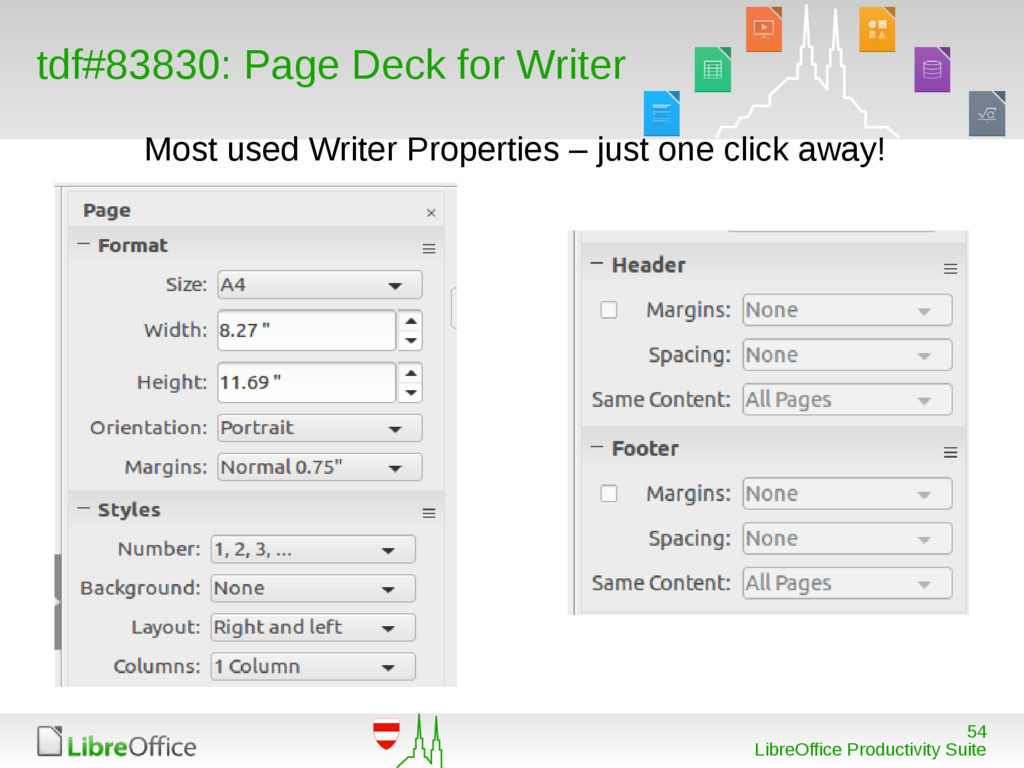Click the Calc spreadsheet icon
The width and height of the screenshot is (1024, 768).
pyautogui.click(x=712, y=69)
